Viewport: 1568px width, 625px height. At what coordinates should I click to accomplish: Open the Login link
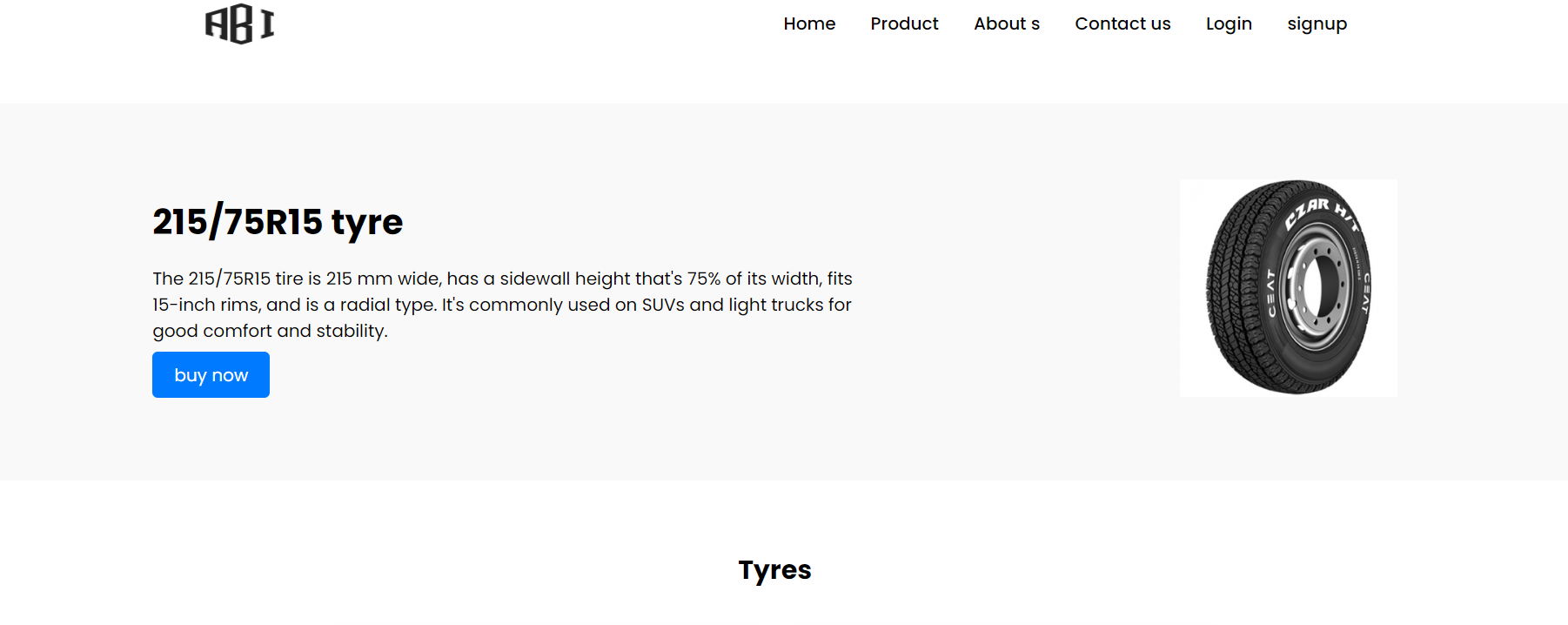point(1229,24)
